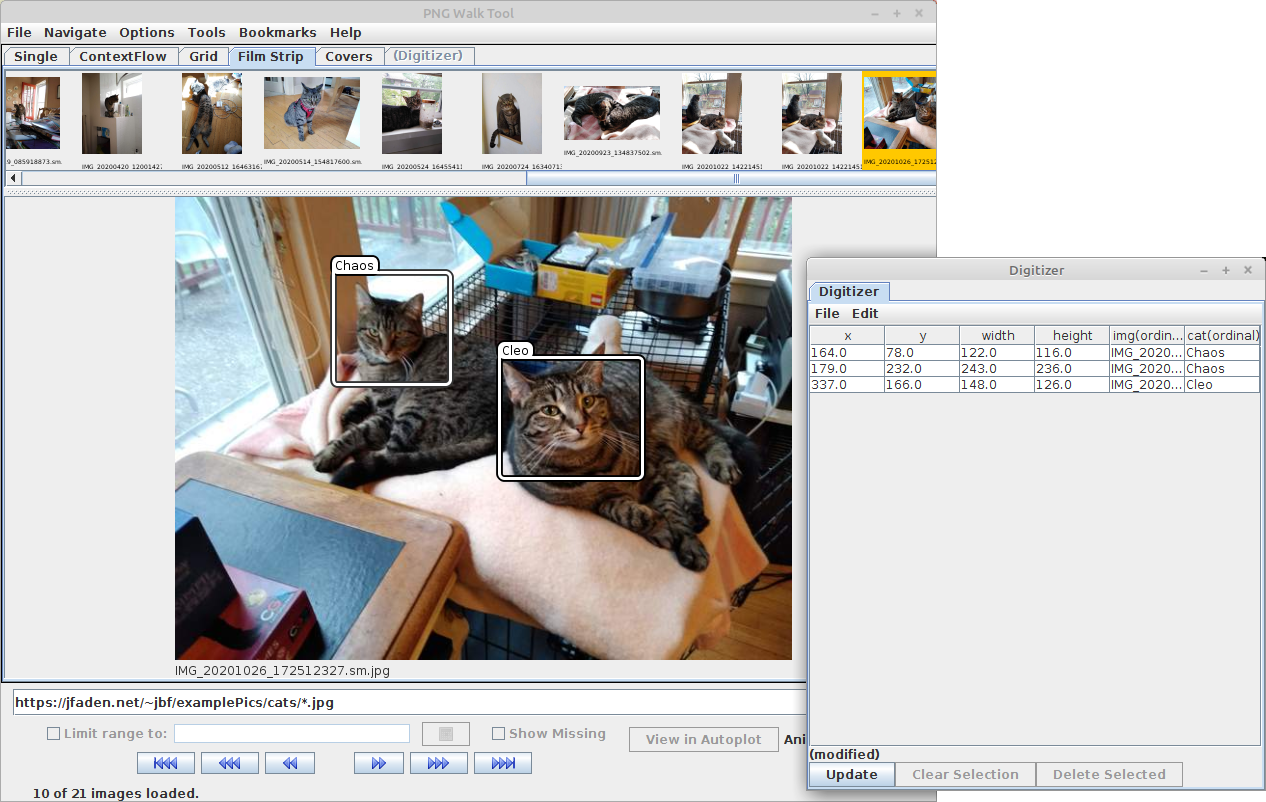Image resolution: width=1266 pixels, height=802 pixels.
Task: Select the table cell with x value 164.0
Action: [847, 353]
